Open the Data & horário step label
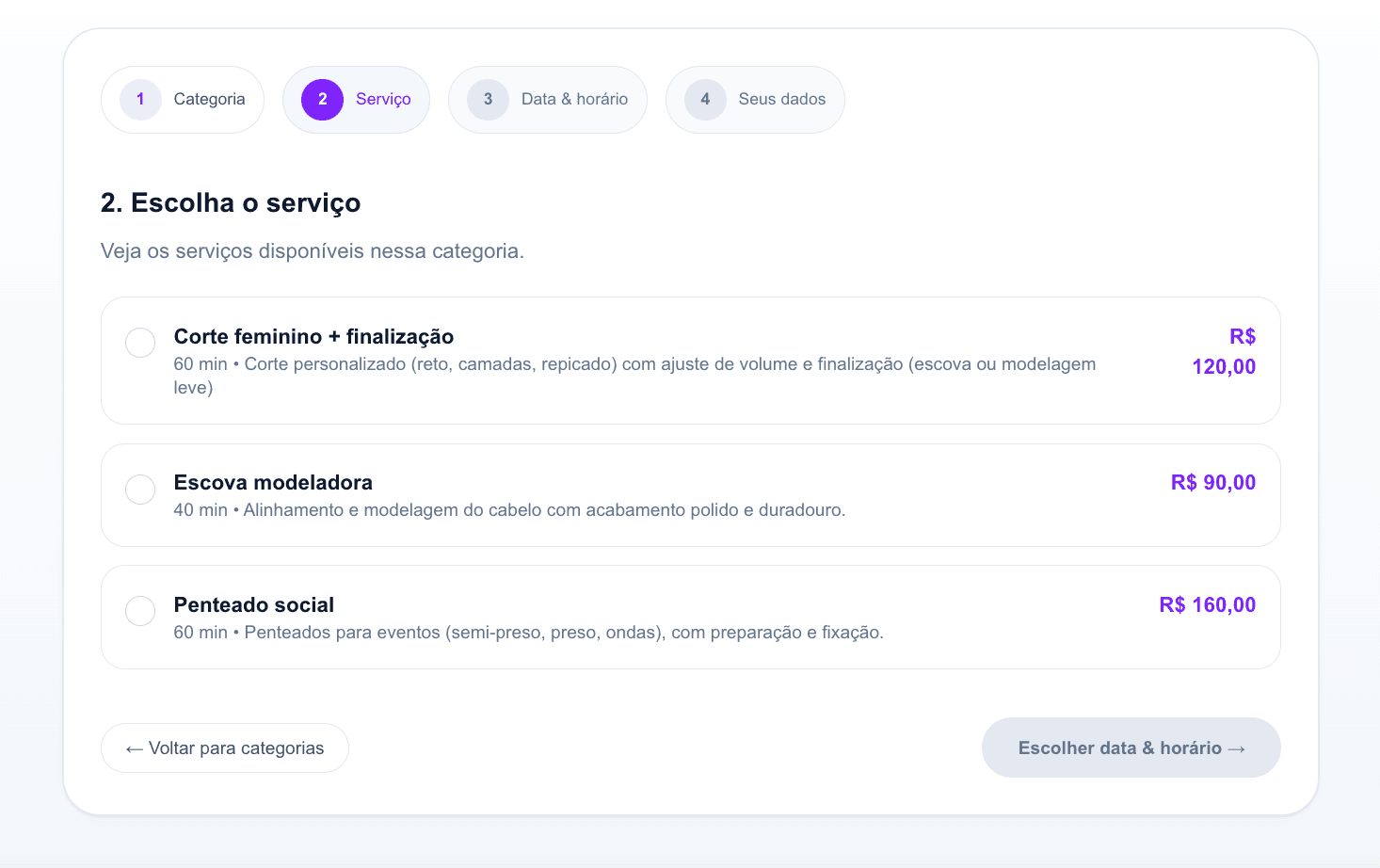 click(574, 99)
